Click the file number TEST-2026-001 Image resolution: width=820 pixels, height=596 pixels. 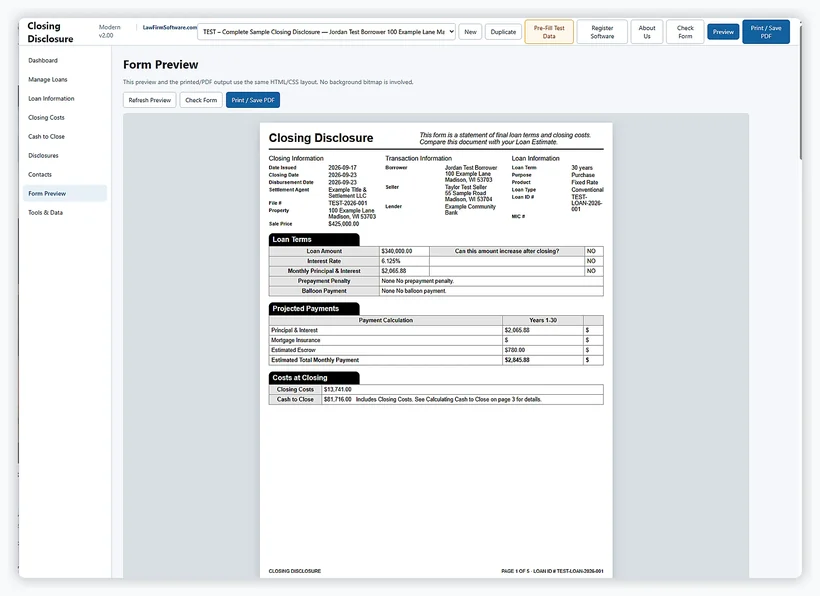tap(348, 203)
